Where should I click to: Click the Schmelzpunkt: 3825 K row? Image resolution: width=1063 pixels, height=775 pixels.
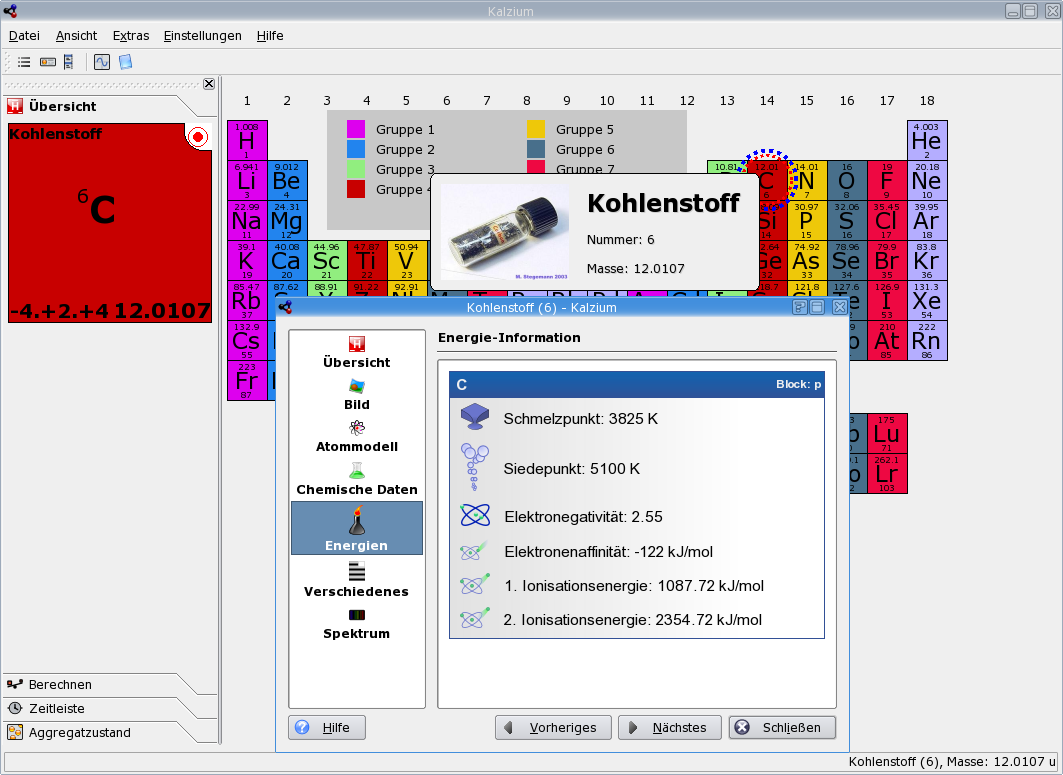pos(637,418)
